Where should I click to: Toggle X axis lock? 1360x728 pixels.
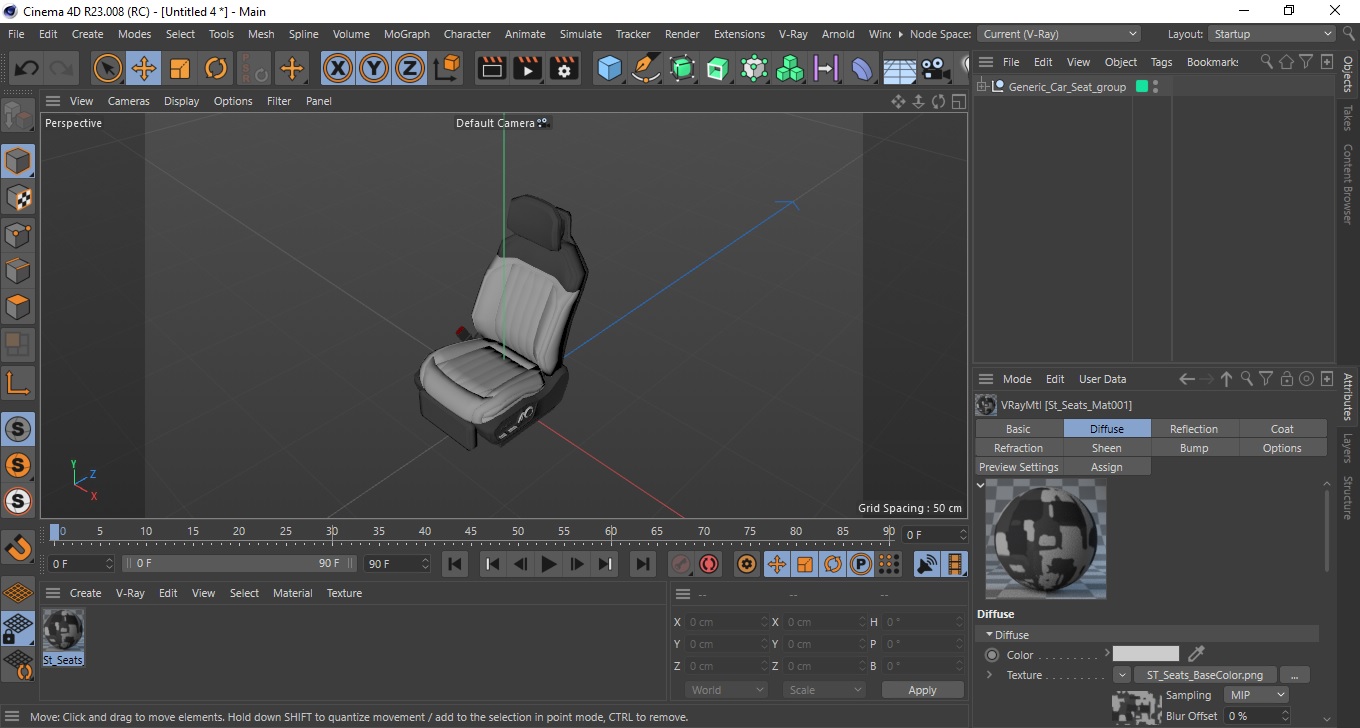click(338, 69)
